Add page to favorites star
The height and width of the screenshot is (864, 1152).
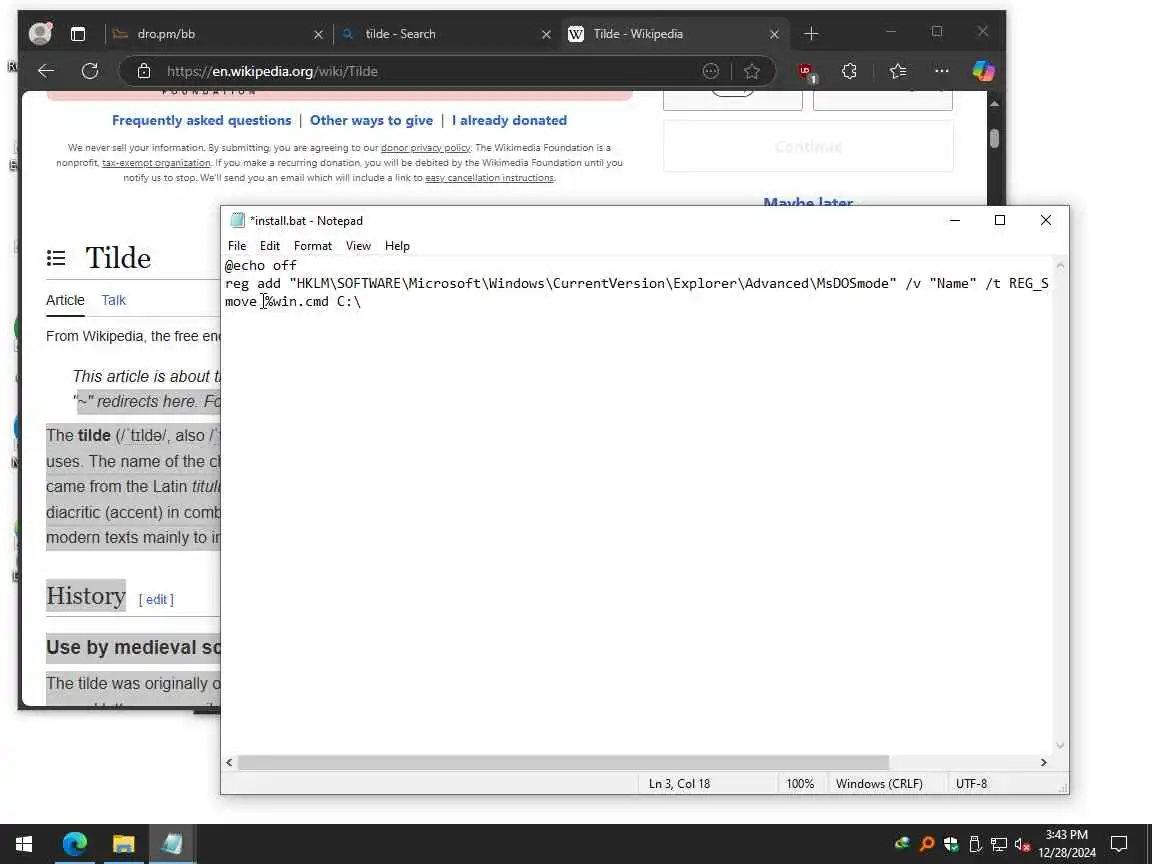[x=752, y=71]
